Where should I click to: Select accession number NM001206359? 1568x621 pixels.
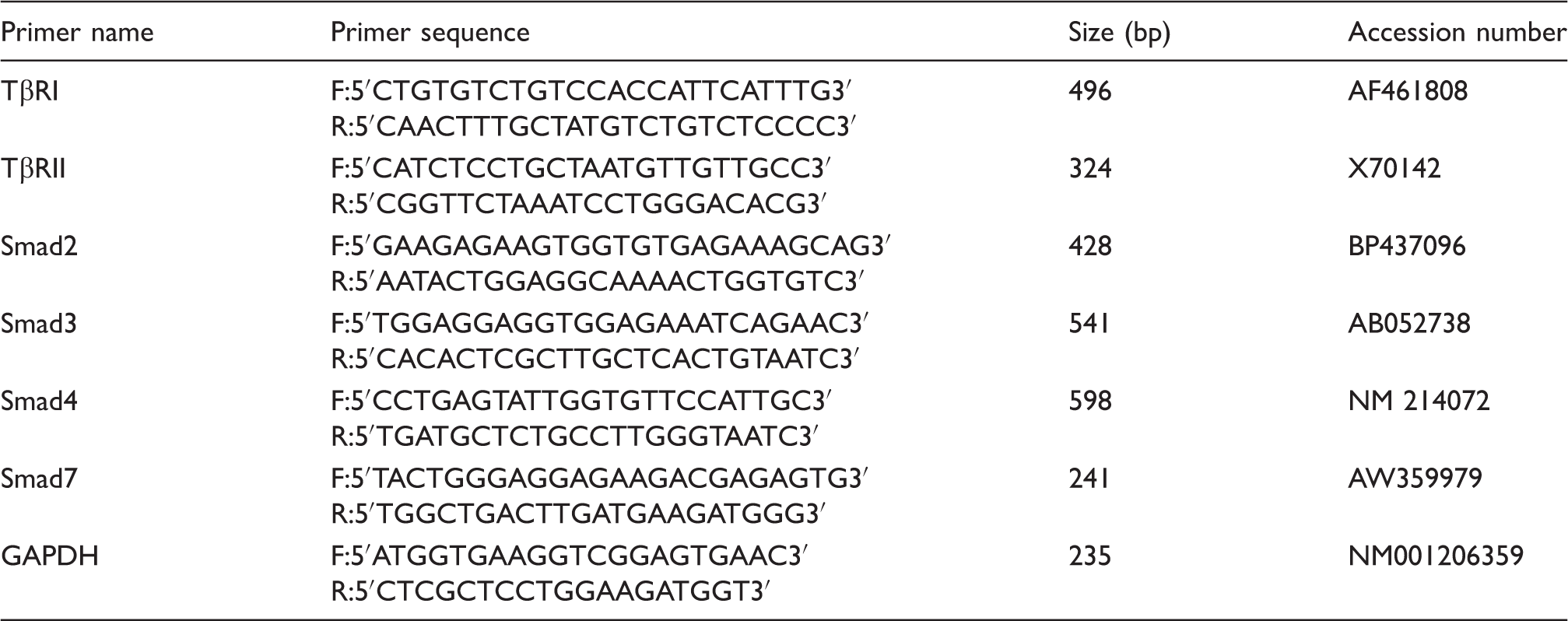tap(1436, 556)
